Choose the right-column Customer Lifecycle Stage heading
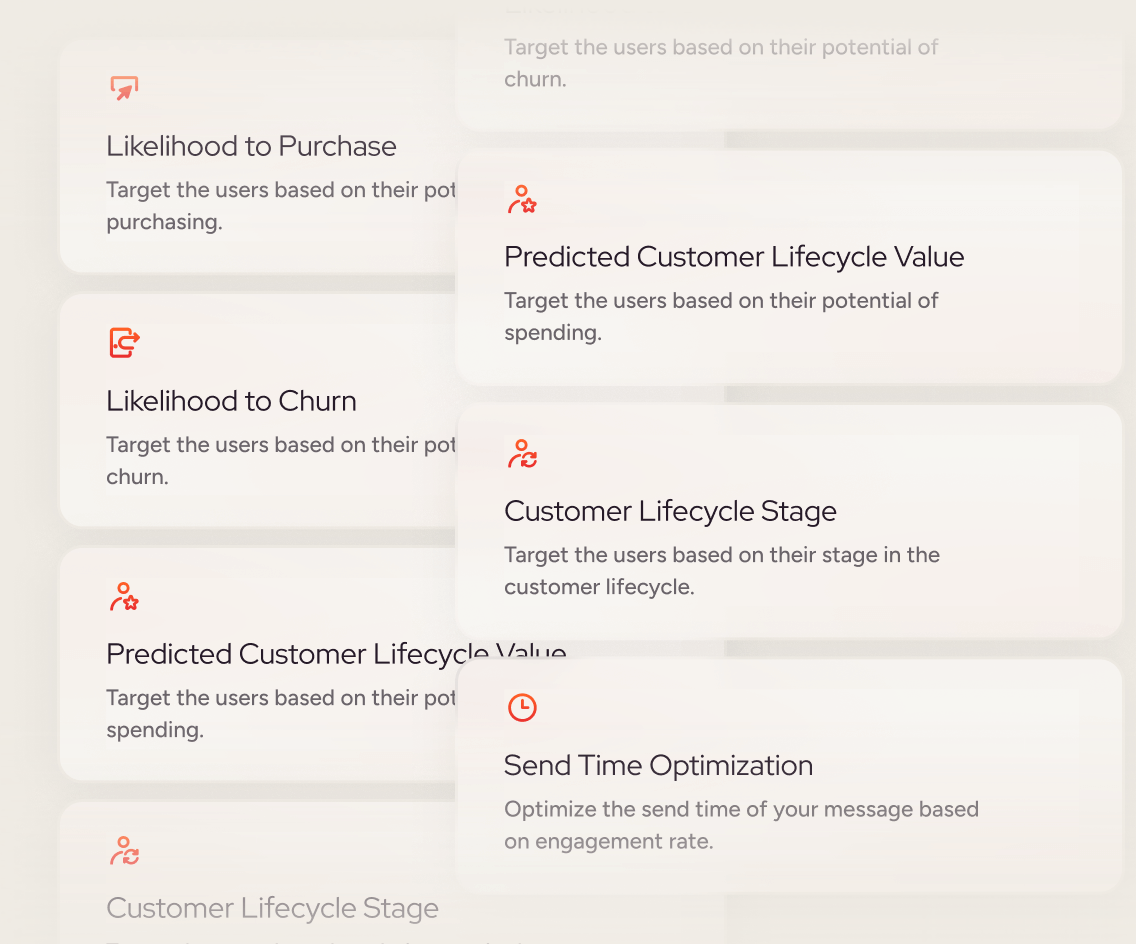 (670, 511)
